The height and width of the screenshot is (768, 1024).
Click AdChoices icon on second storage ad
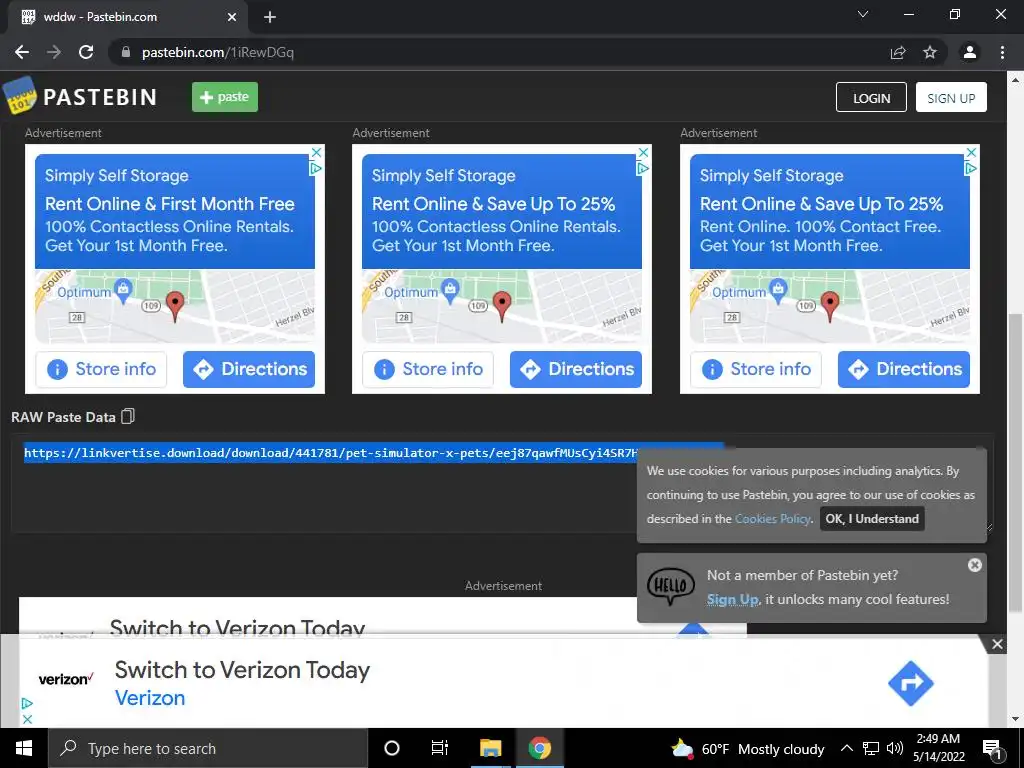point(643,168)
